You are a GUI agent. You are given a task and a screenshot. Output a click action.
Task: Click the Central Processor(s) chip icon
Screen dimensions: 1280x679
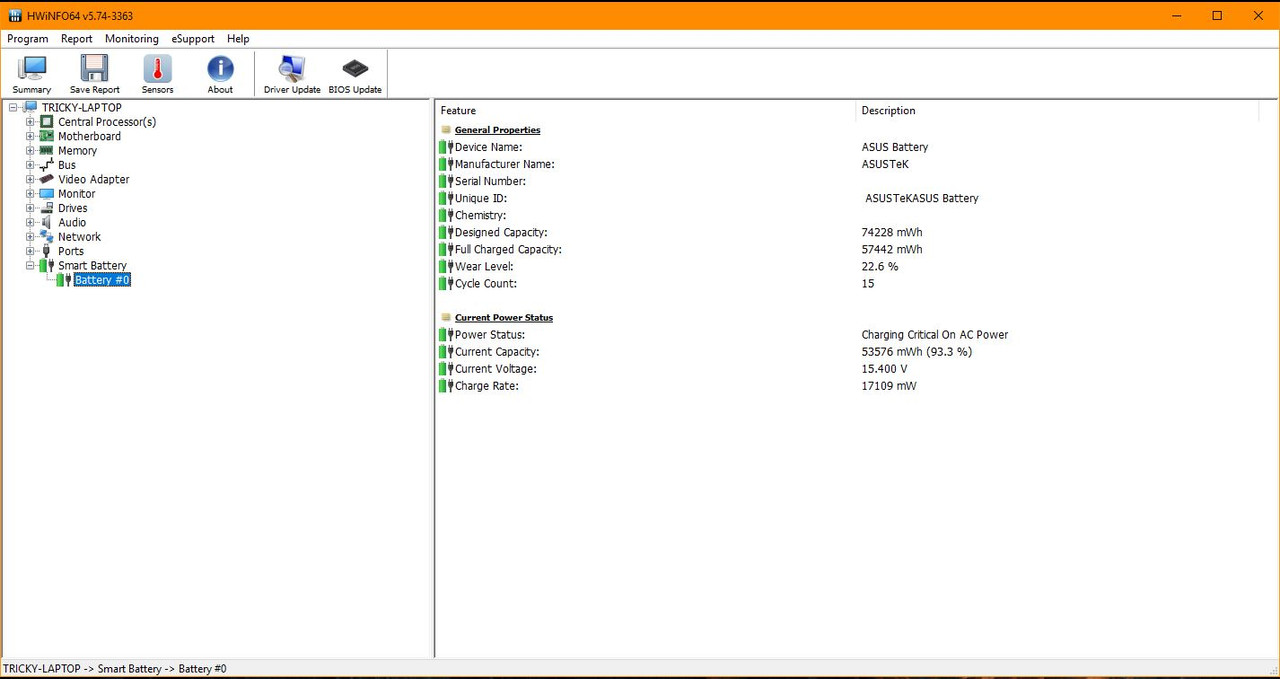coord(47,122)
